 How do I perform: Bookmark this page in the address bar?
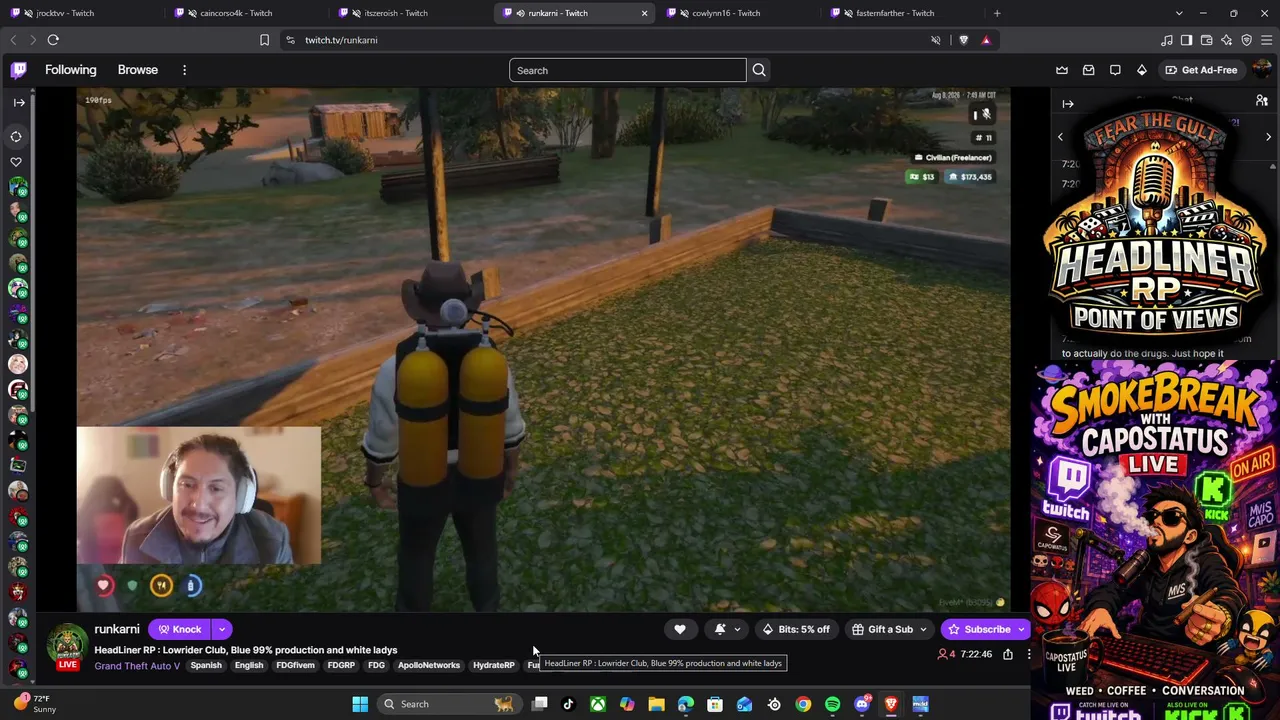coord(264,40)
